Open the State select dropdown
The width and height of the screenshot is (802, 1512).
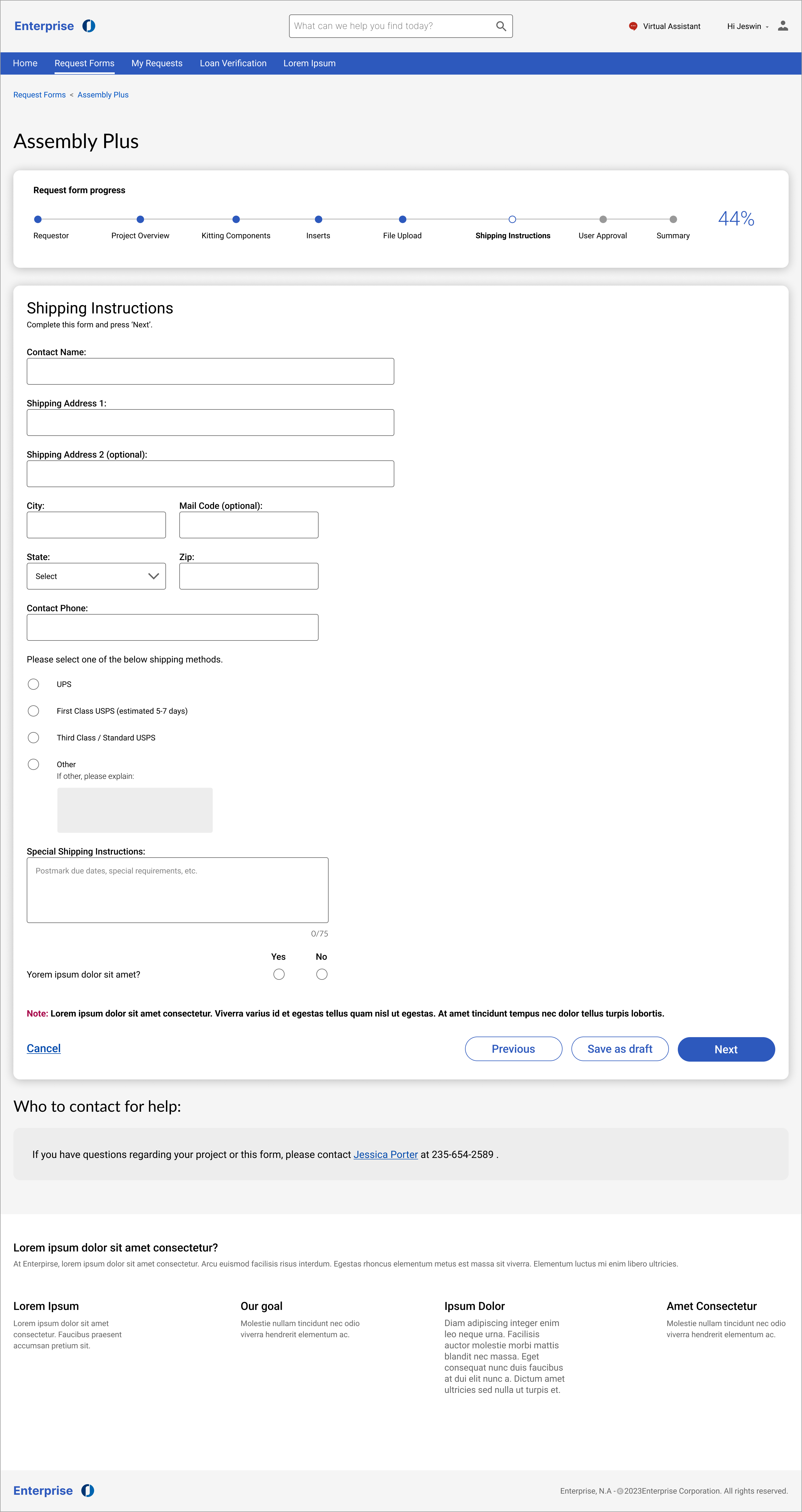click(96, 576)
